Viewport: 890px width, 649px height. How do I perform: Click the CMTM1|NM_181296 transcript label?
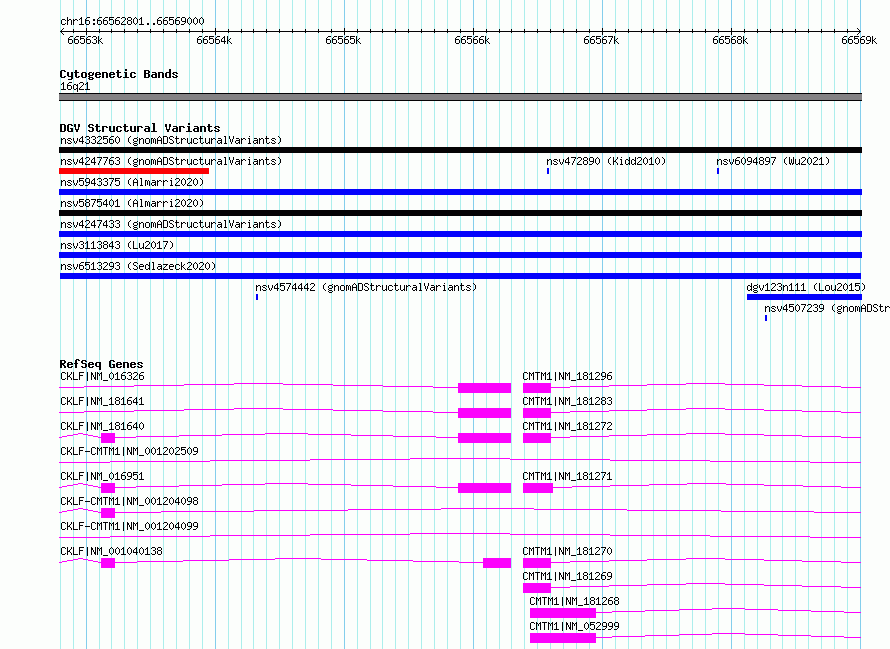tap(567, 376)
